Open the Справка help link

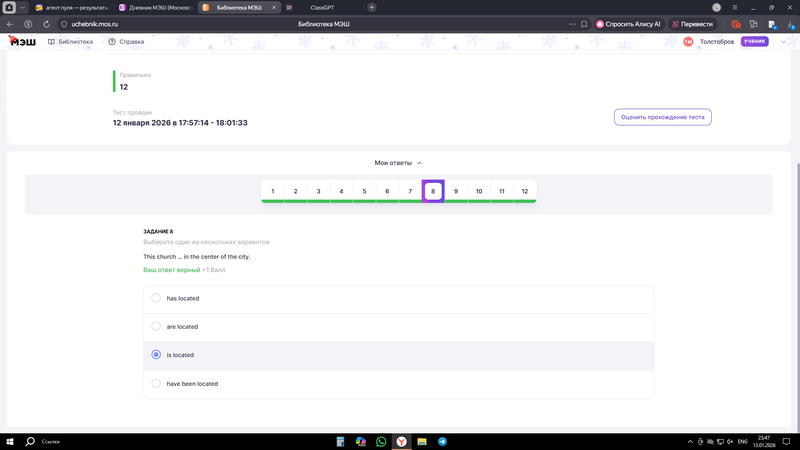(126, 42)
